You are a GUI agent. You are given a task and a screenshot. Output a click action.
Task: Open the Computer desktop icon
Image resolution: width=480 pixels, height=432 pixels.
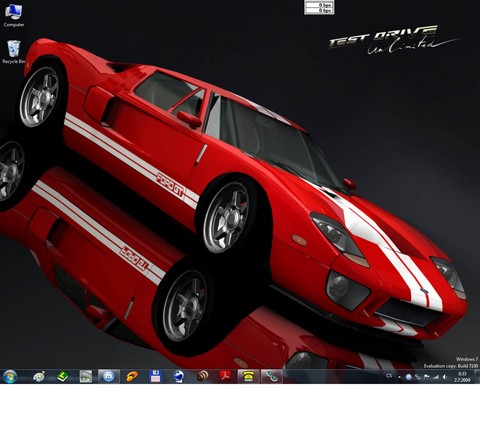[14, 16]
